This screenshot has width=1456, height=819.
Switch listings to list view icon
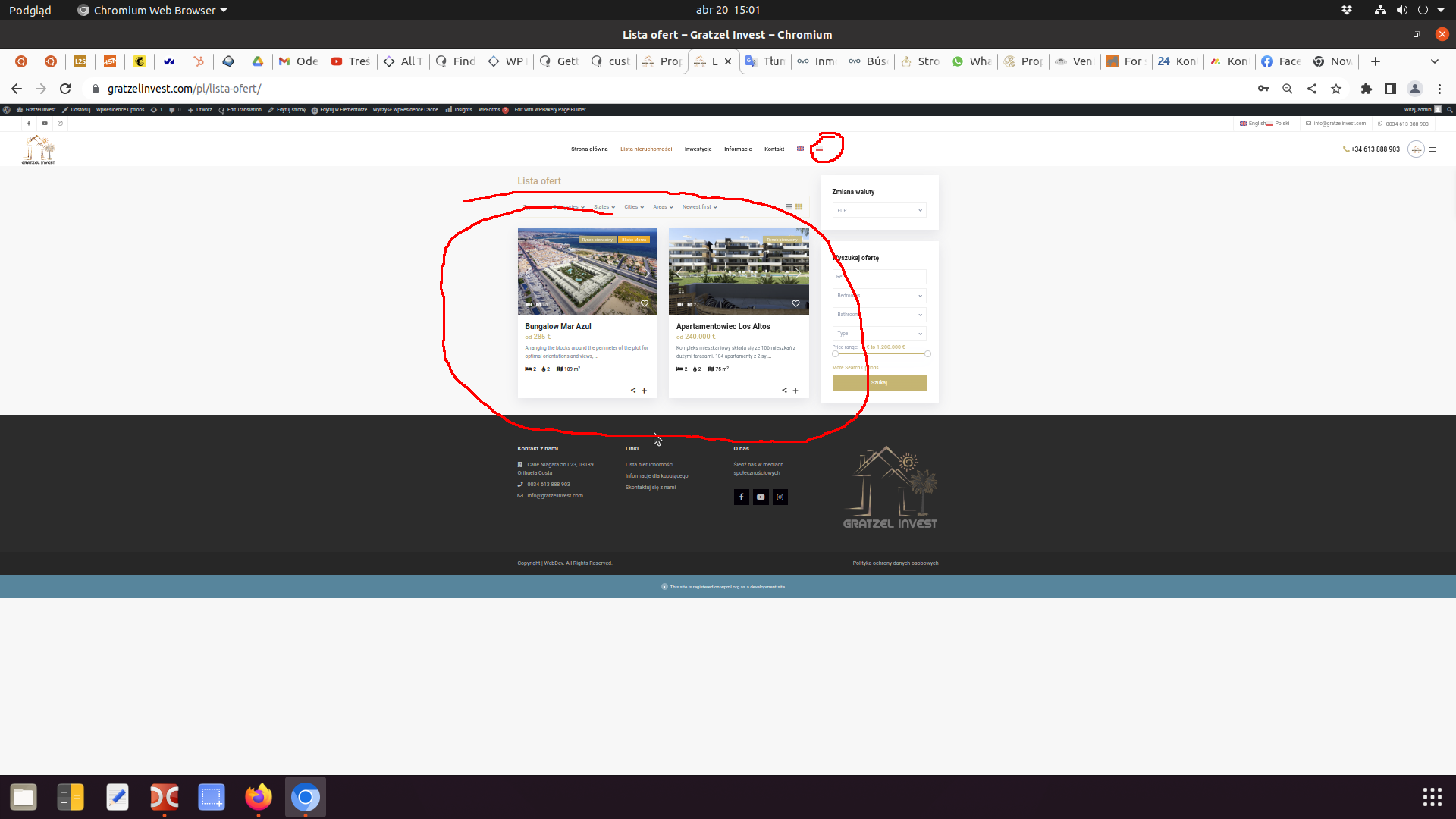(789, 206)
